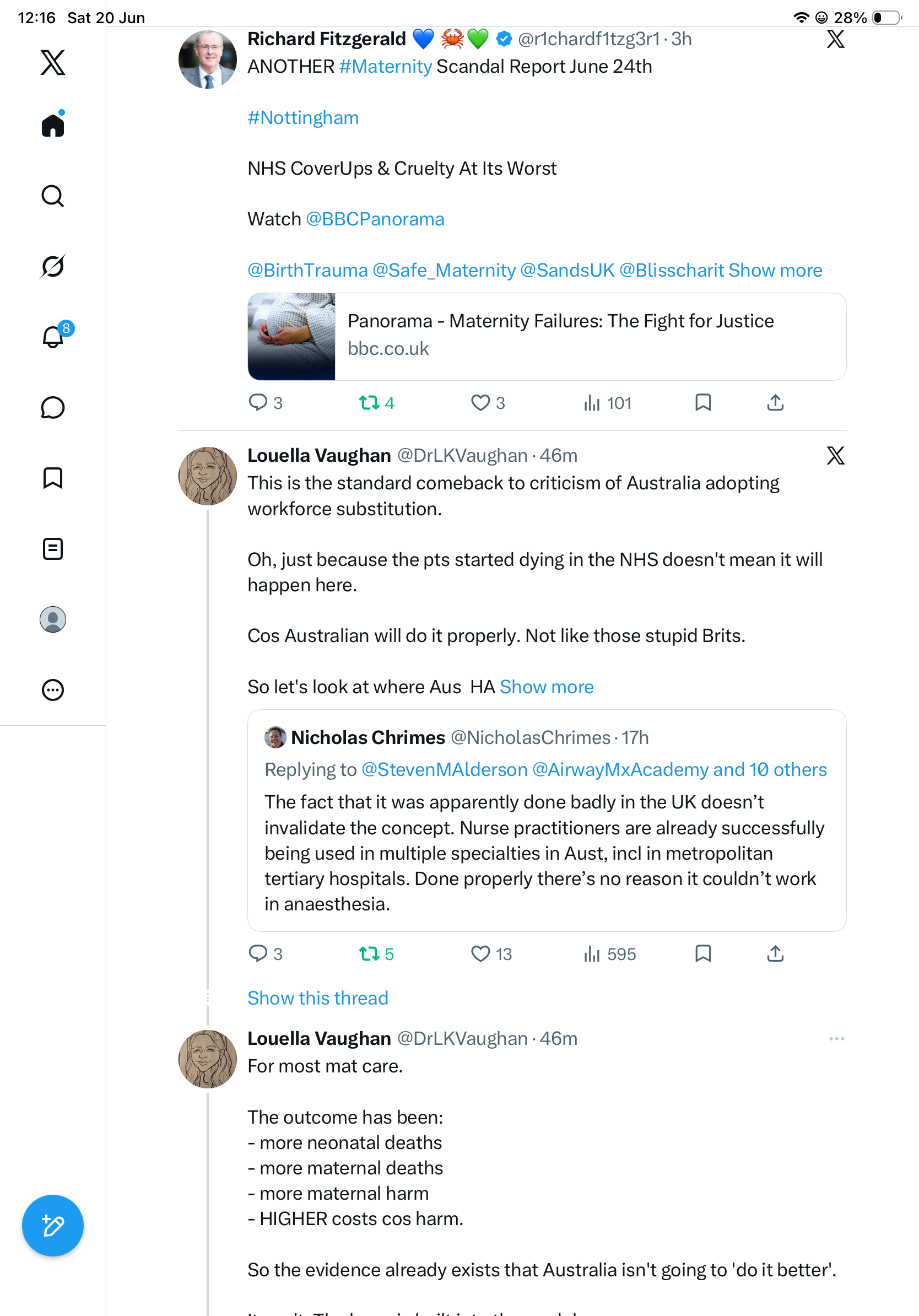Open Show this thread link
This screenshot has height=1316, width=919.
(318, 998)
